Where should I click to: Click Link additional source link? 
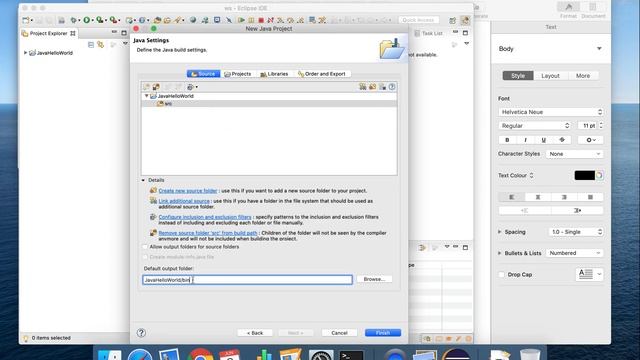pos(184,201)
